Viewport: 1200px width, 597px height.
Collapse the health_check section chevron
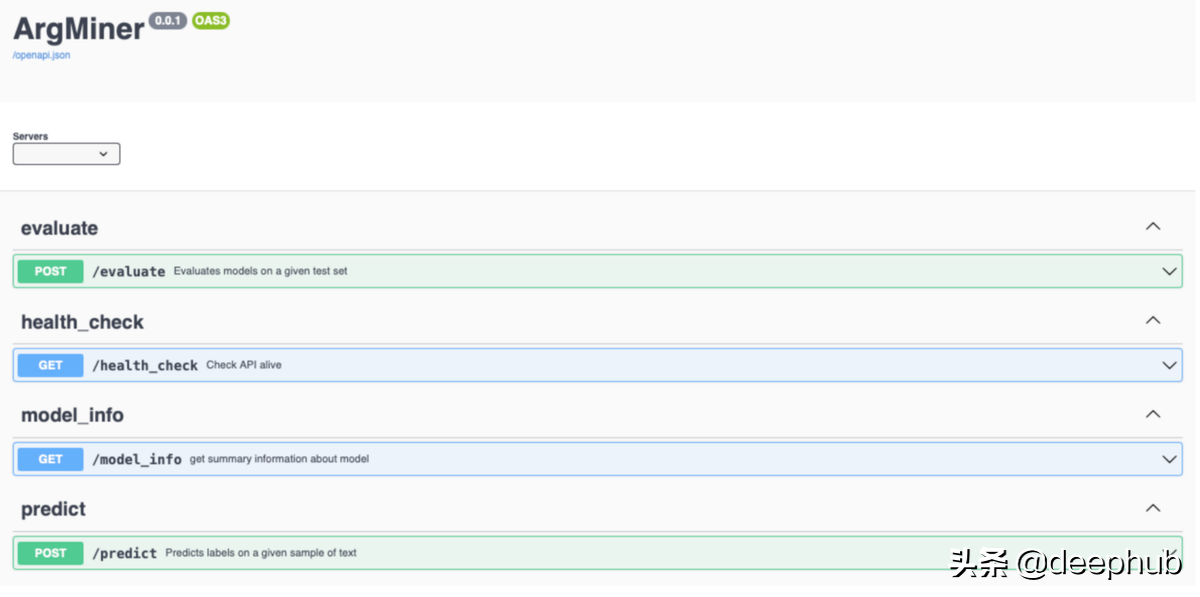coord(1153,321)
